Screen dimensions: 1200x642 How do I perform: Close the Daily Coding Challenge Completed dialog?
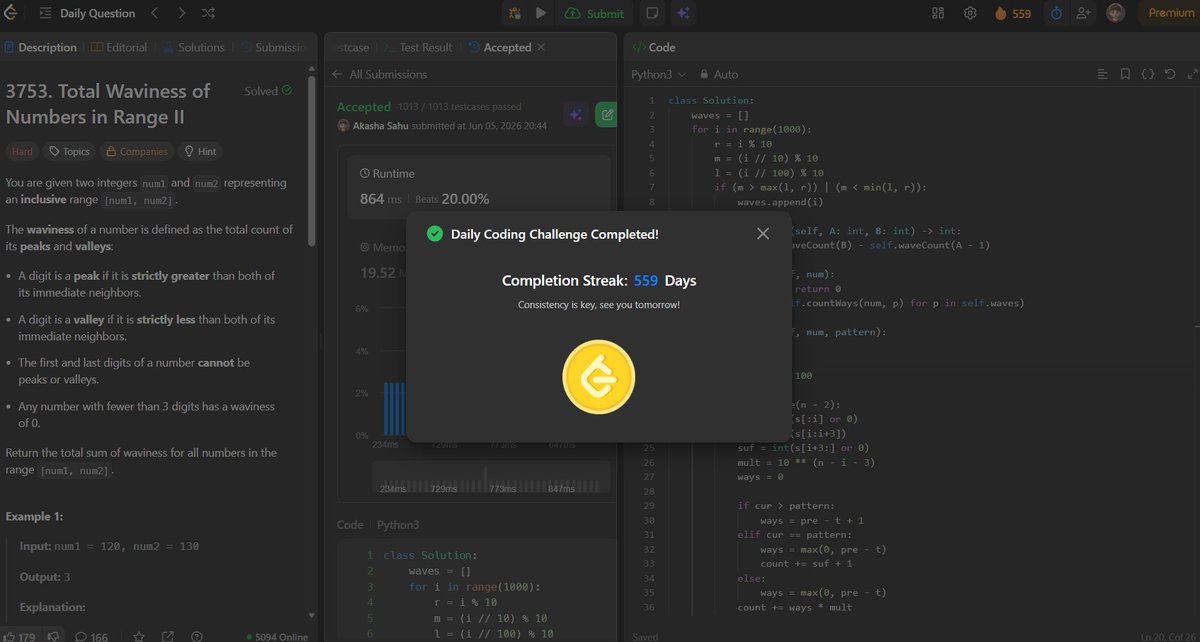tap(763, 233)
